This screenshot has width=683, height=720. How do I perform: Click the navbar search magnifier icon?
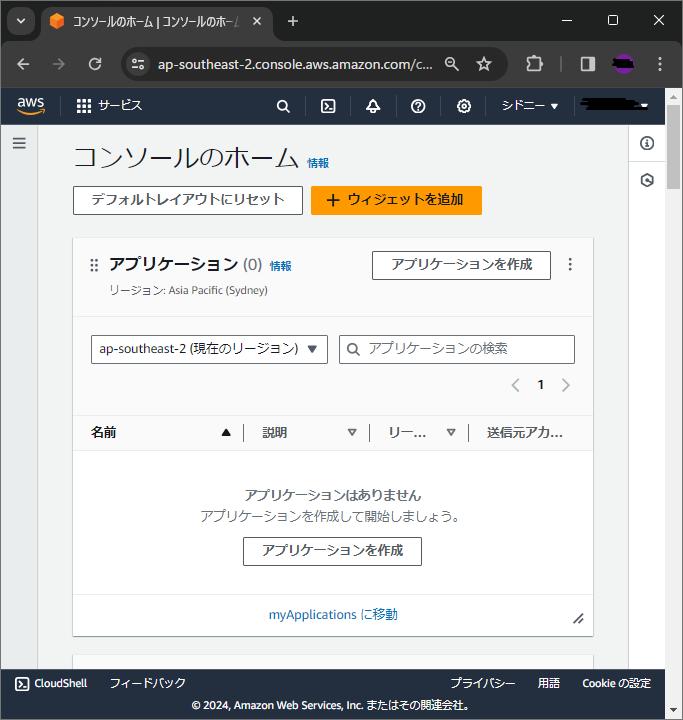coord(283,106)
